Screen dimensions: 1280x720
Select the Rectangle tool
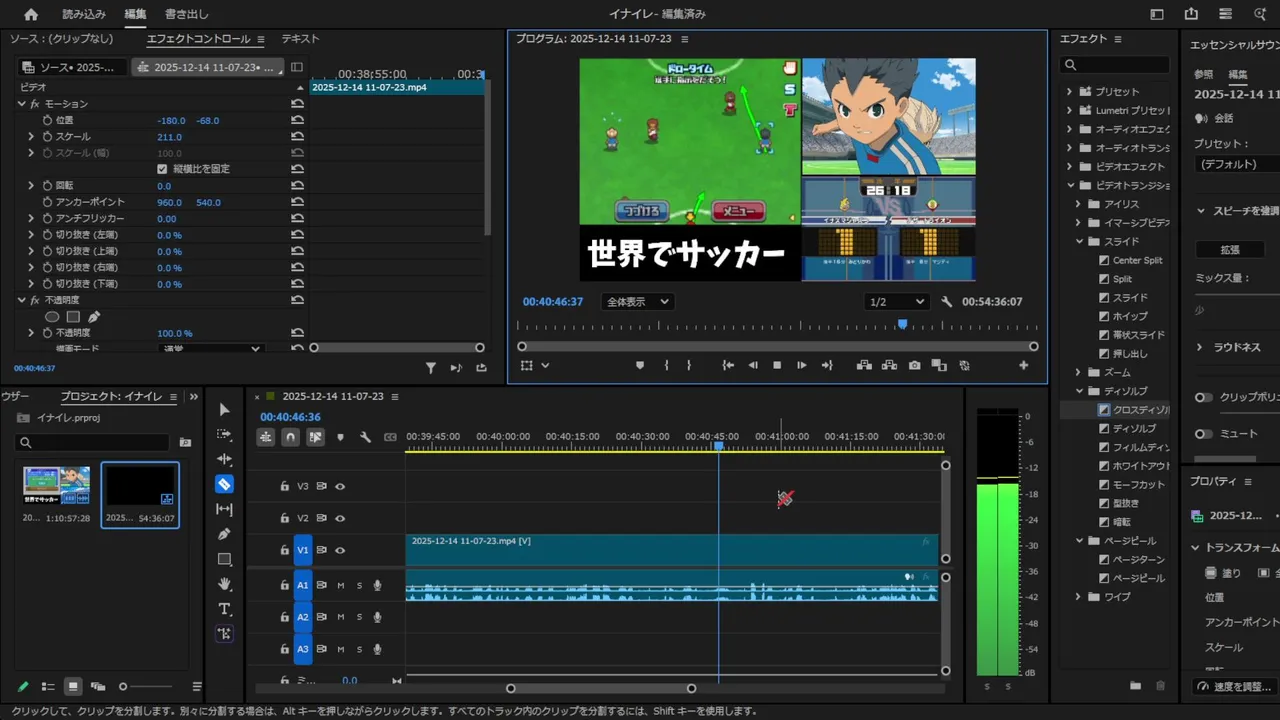[224, 559]
